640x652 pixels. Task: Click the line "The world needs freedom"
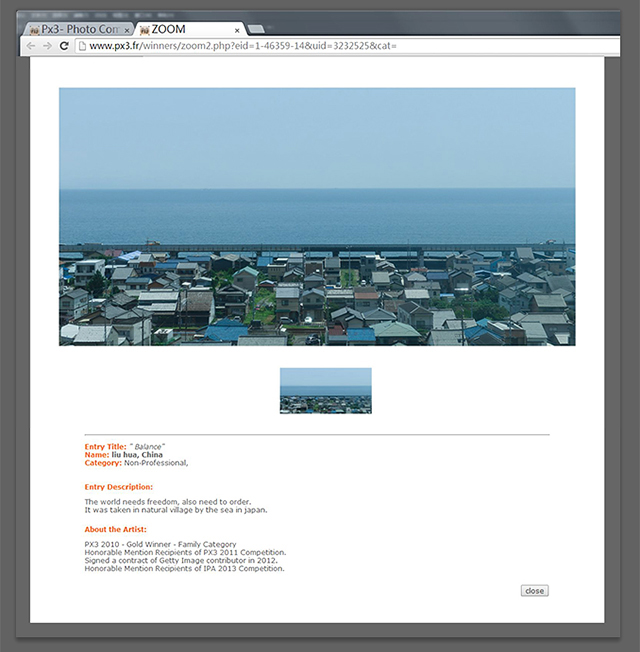pos(167,502)
